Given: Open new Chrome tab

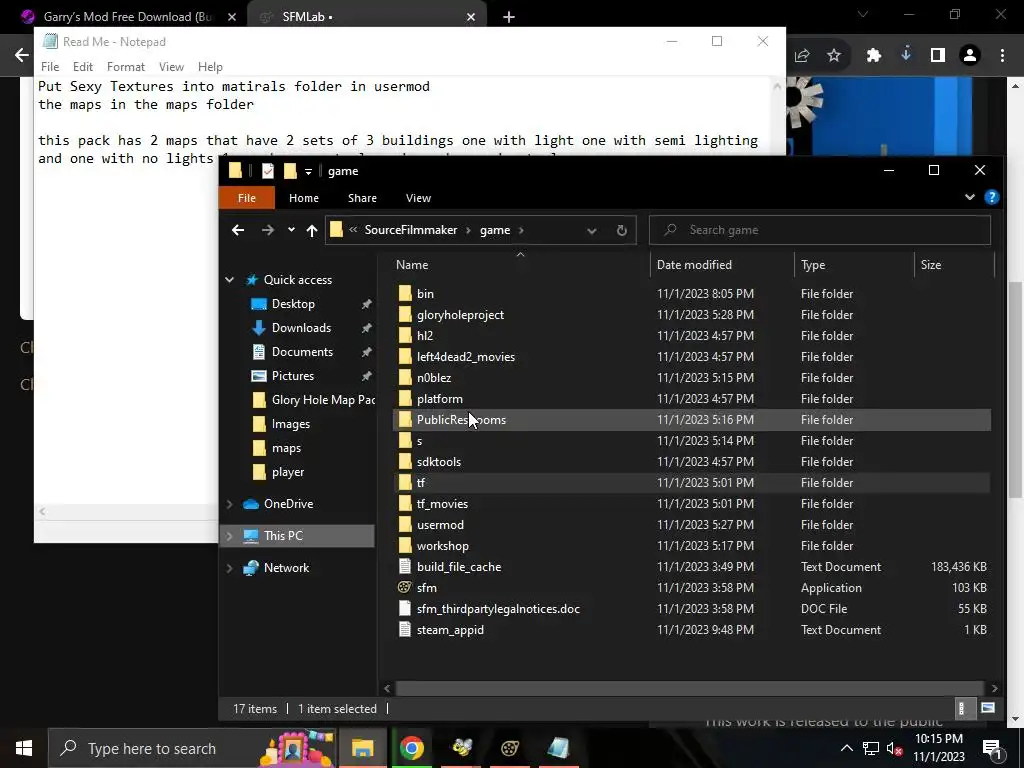Looking at the screenshot, I should point(509,17).
